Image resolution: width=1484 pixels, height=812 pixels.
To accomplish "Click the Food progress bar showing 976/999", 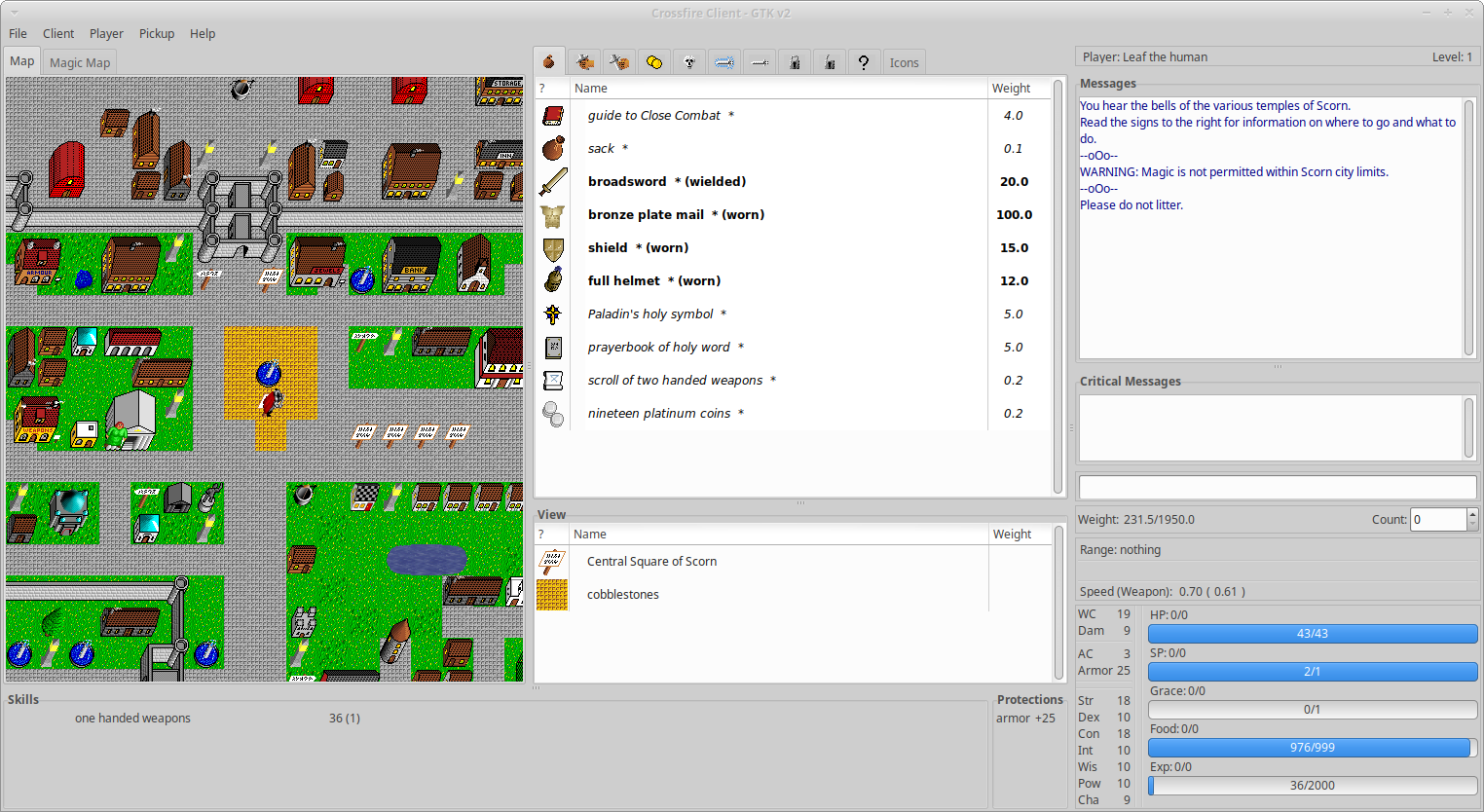I will tap(1313, 747).
